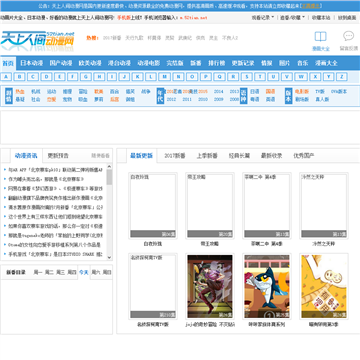Open 更新记录 in the navigation bar
The height and width of the screenshot is (360, 360).
pyautogui.click(x=243, y=63)
